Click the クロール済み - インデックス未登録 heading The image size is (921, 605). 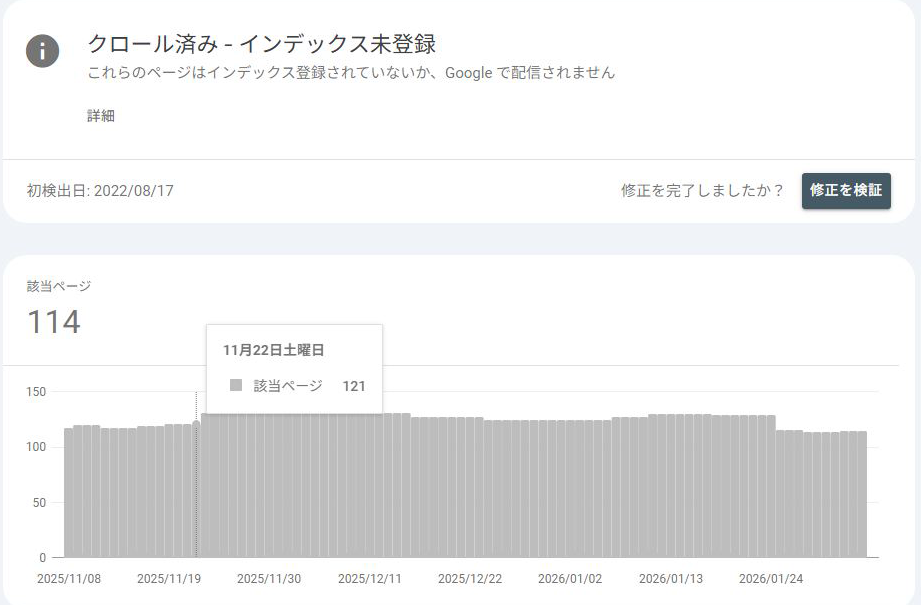(262, 44)
